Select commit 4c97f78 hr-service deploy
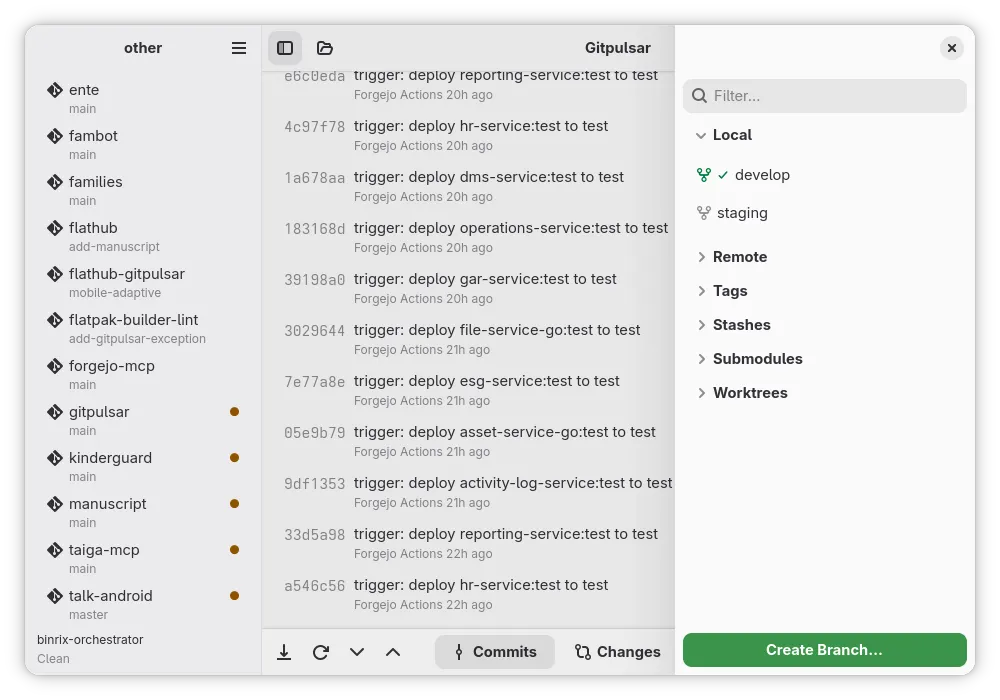 point(469,135)
